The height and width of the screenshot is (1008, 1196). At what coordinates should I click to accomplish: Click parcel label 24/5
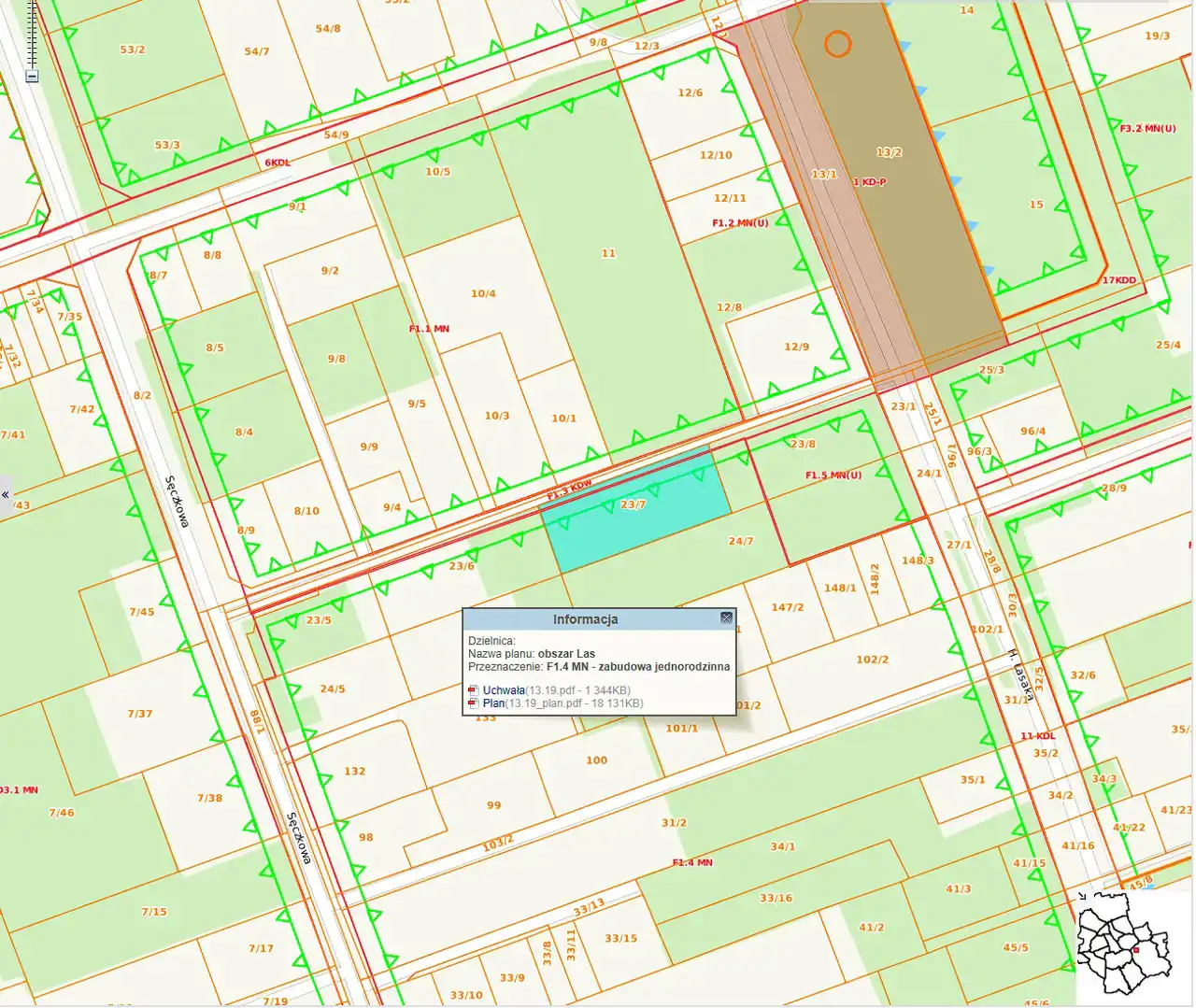click(333, 689)
